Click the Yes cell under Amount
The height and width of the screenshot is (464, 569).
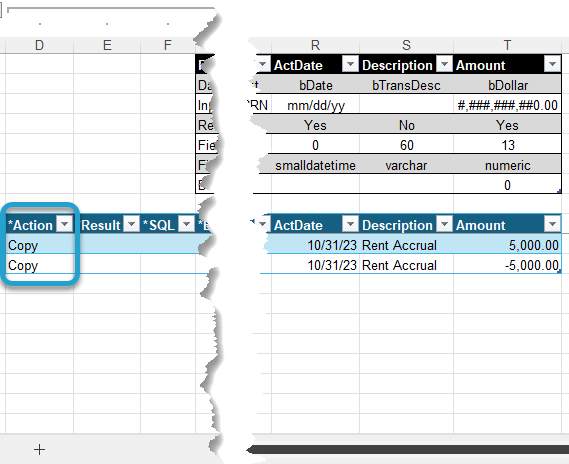click(507, 125)
